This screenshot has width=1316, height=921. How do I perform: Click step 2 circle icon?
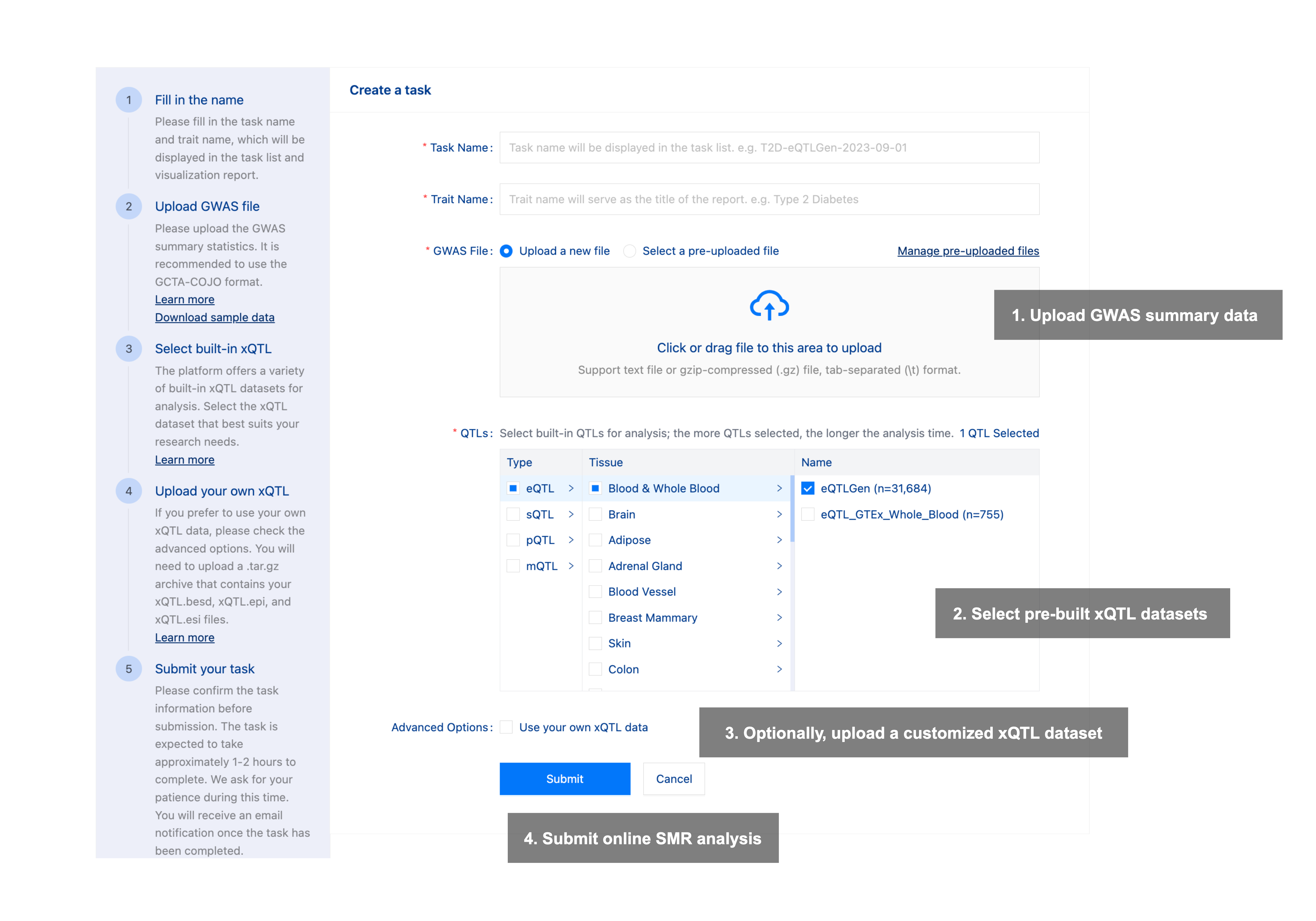coord(128,206)
